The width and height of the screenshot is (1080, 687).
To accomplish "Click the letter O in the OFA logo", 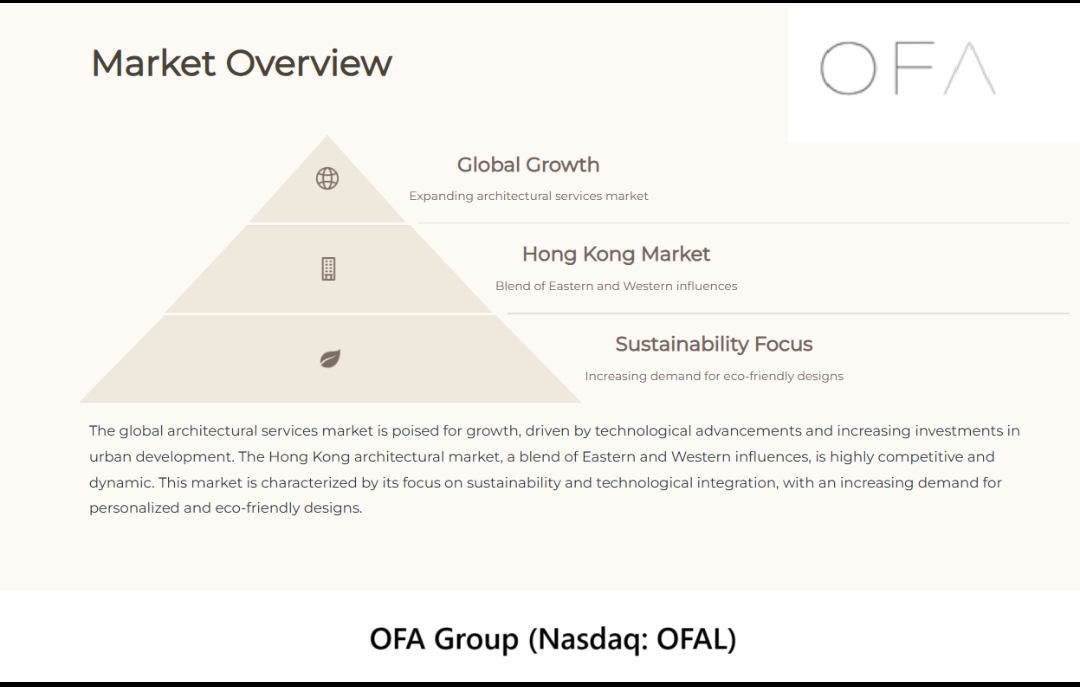I will 847,70.
